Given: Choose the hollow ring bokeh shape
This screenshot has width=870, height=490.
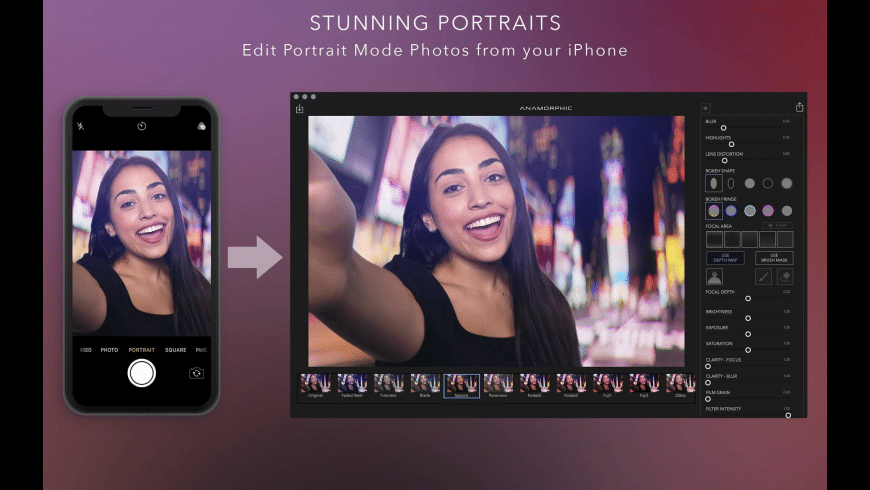Looking at the screenshot, I should [768, 183].
